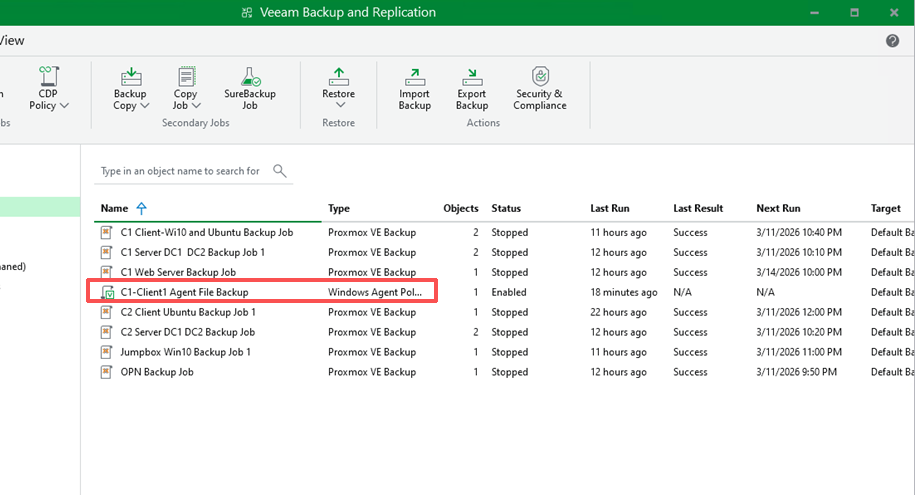The width and height of the screenshot is (915, 495).
Task: Expand the Backup Copy dropdown arrow
Action: [x=145, y=106]
